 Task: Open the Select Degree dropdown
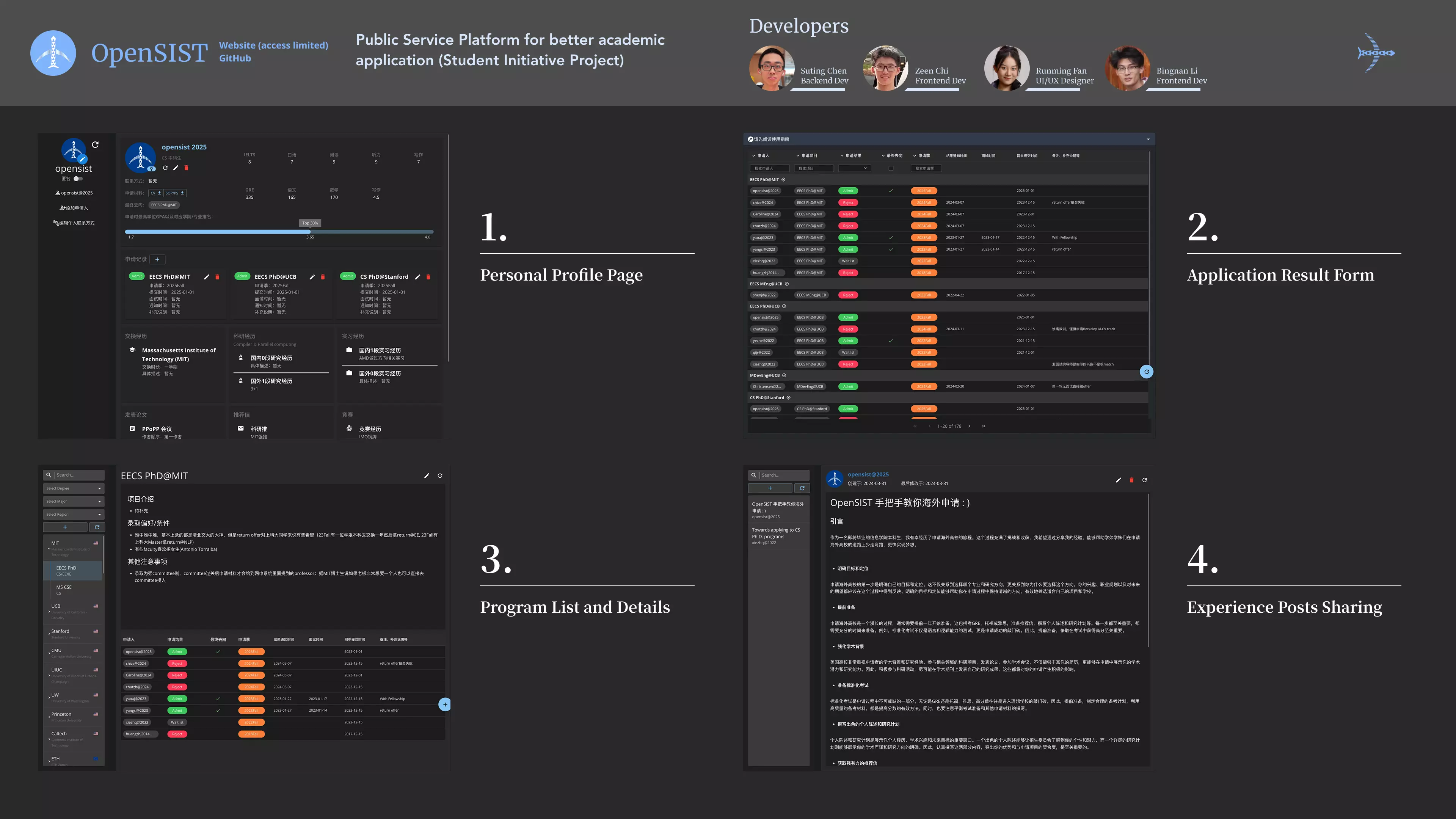[74, 488]
